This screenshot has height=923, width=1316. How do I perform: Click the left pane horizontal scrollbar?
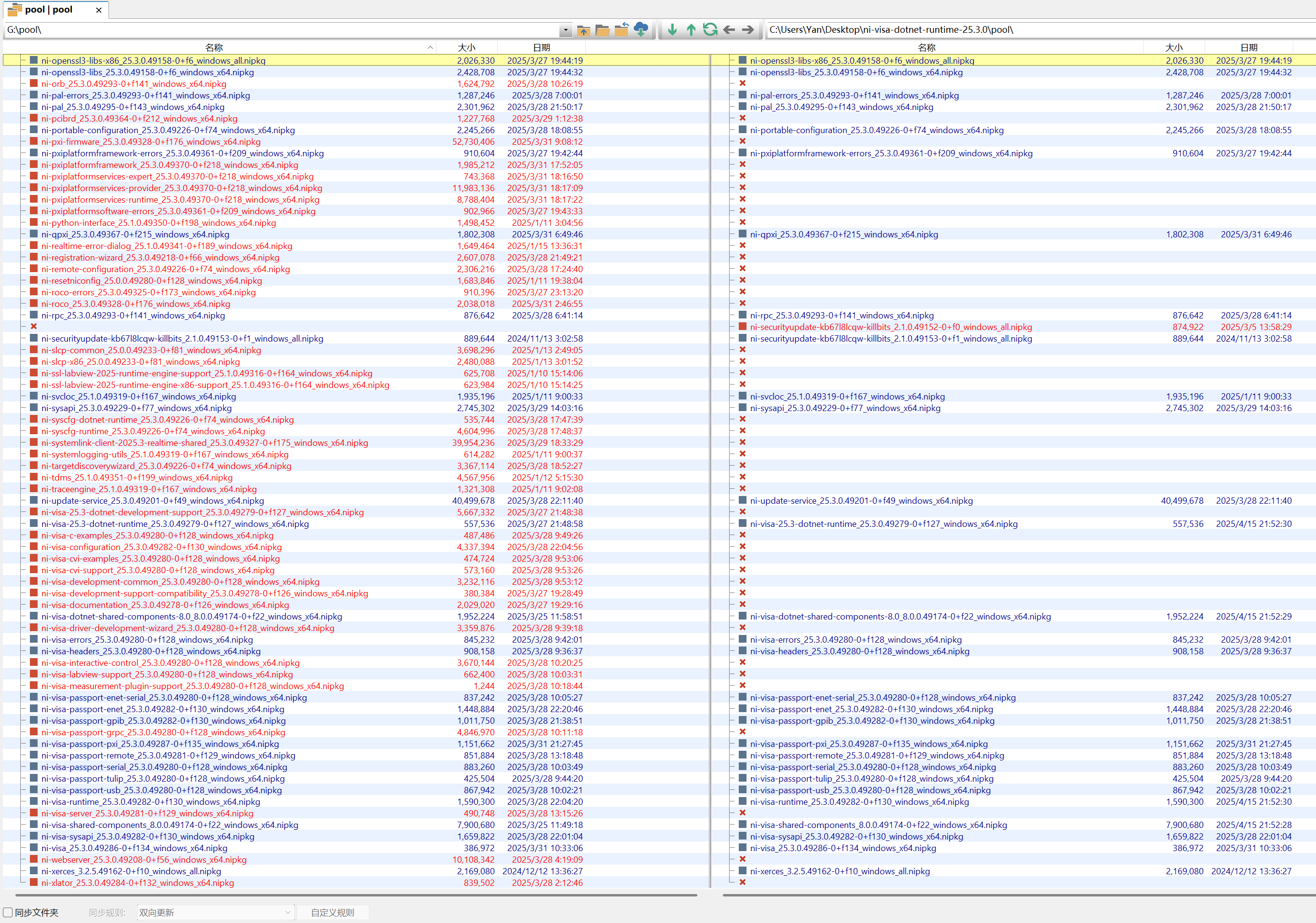tap(356, 895)
